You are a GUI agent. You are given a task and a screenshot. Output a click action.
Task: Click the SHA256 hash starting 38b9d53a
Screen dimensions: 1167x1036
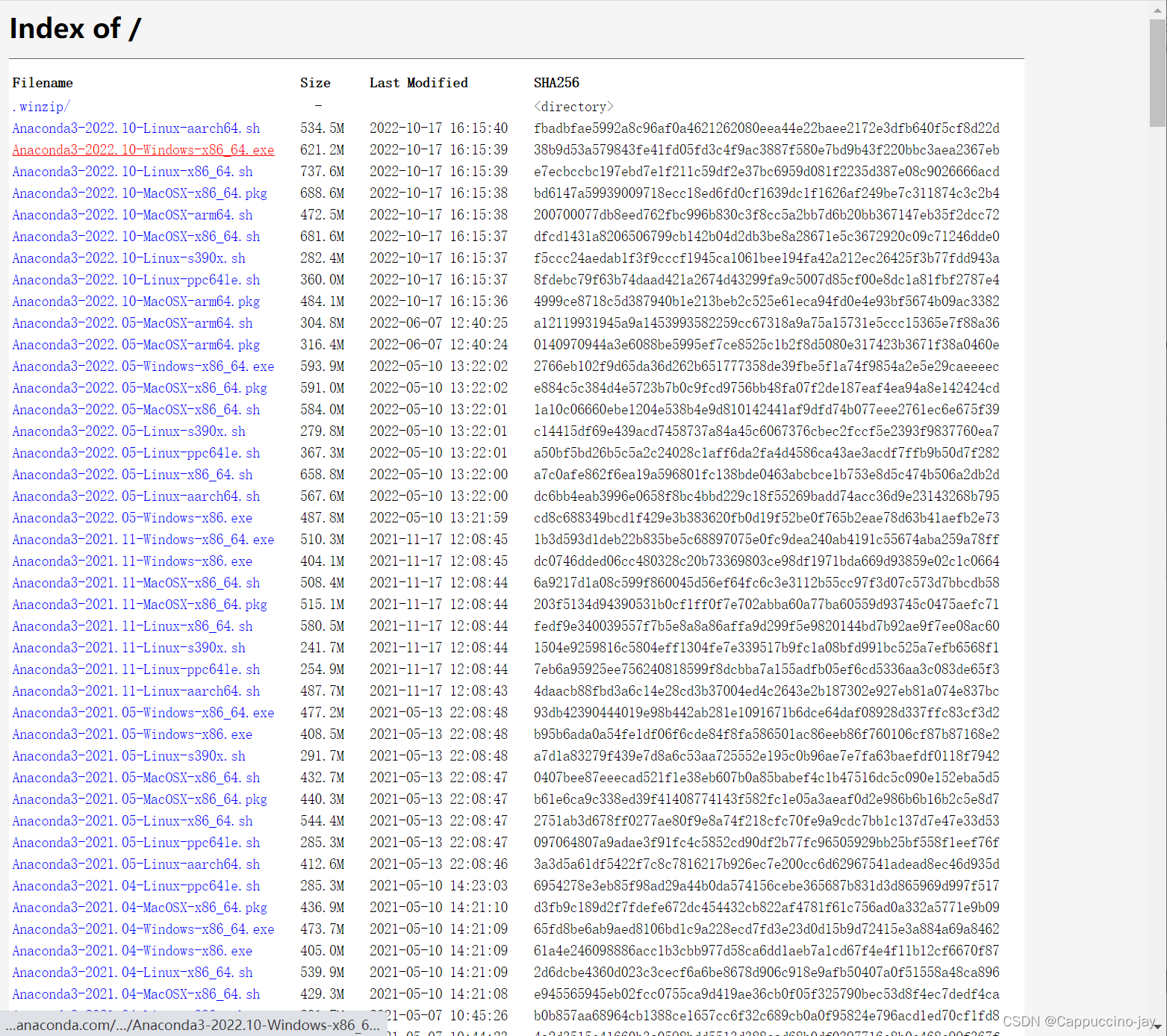coord(767,150)
